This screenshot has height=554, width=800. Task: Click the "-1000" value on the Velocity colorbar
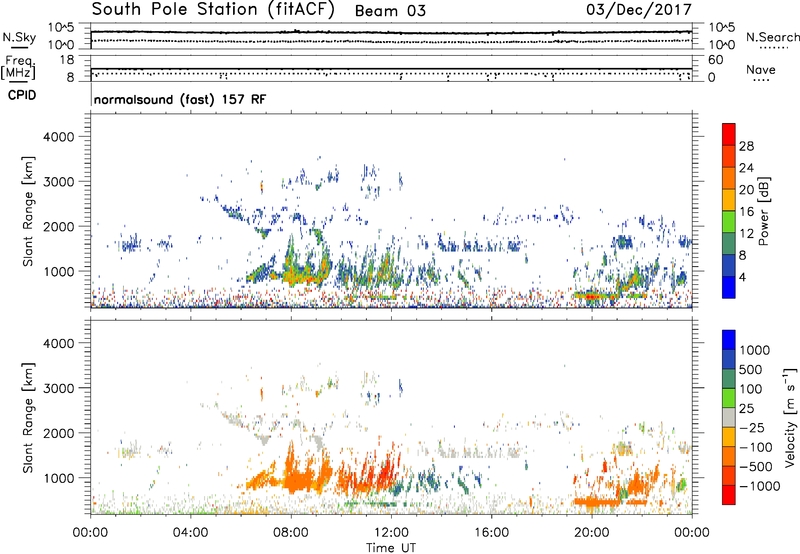click(760, 486)
